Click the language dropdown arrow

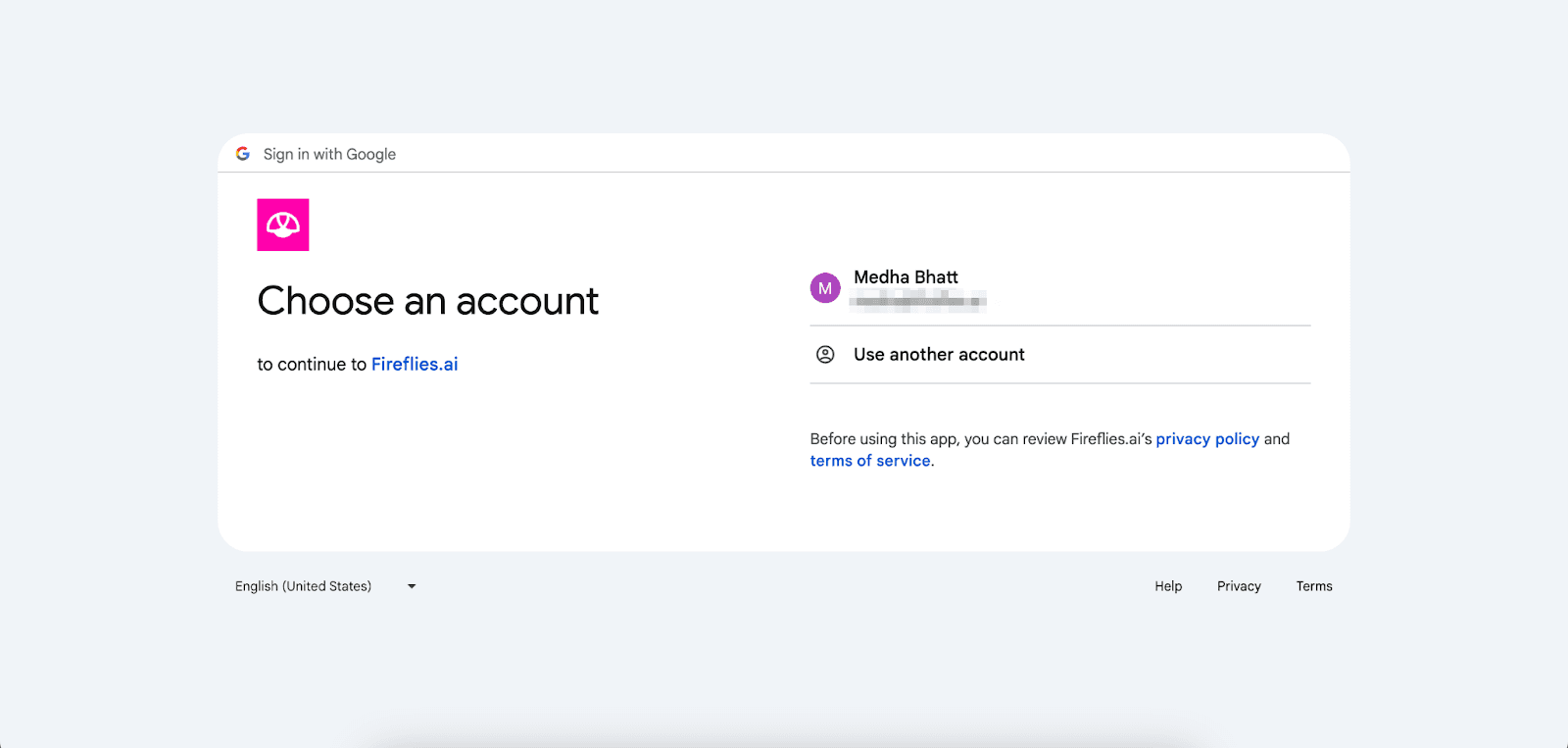pos(412,586)
